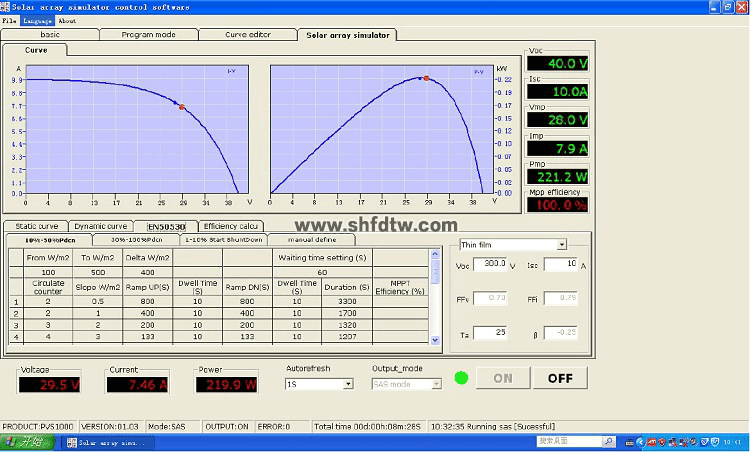Turn the output OFF
This screenshot has height=452, width=750.
pyautogui.click(x=560, y=378)
